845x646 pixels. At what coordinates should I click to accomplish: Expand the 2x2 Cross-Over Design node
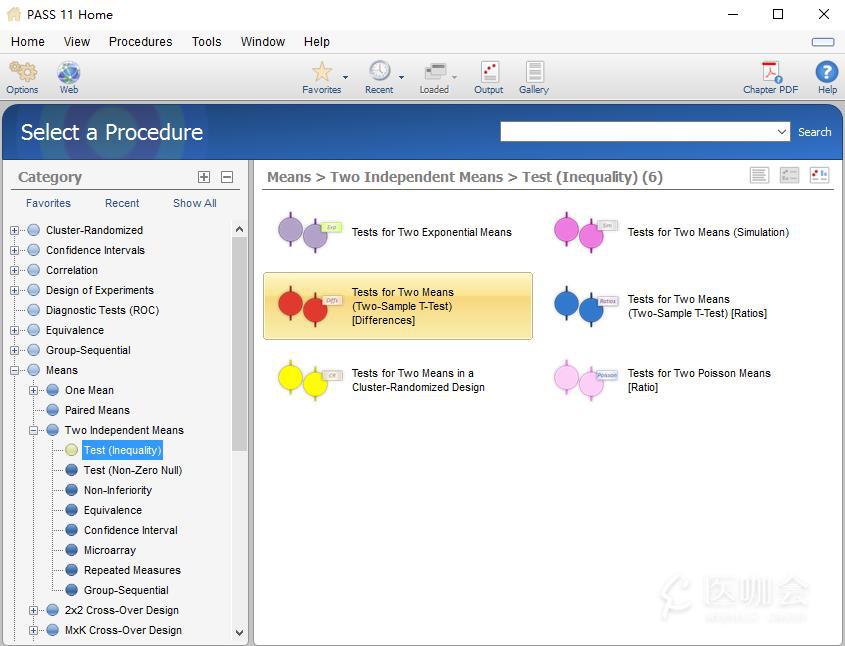coord(33,610)
